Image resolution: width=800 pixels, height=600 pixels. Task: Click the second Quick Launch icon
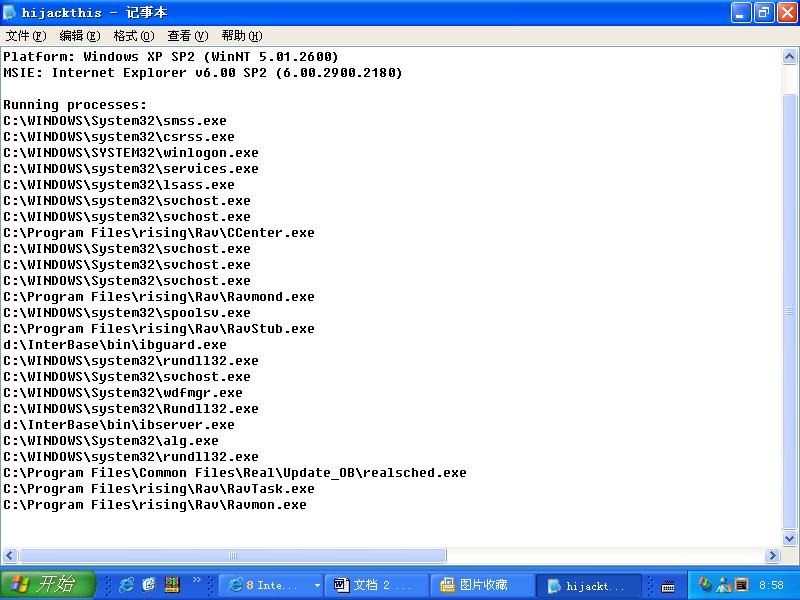(x=149, y=585)
